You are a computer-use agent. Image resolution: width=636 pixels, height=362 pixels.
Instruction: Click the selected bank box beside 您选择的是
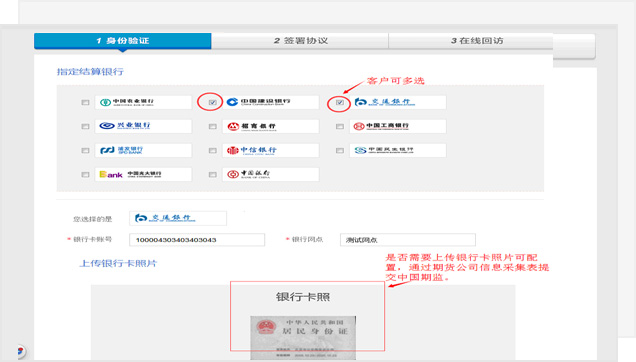tap(178, 218)
